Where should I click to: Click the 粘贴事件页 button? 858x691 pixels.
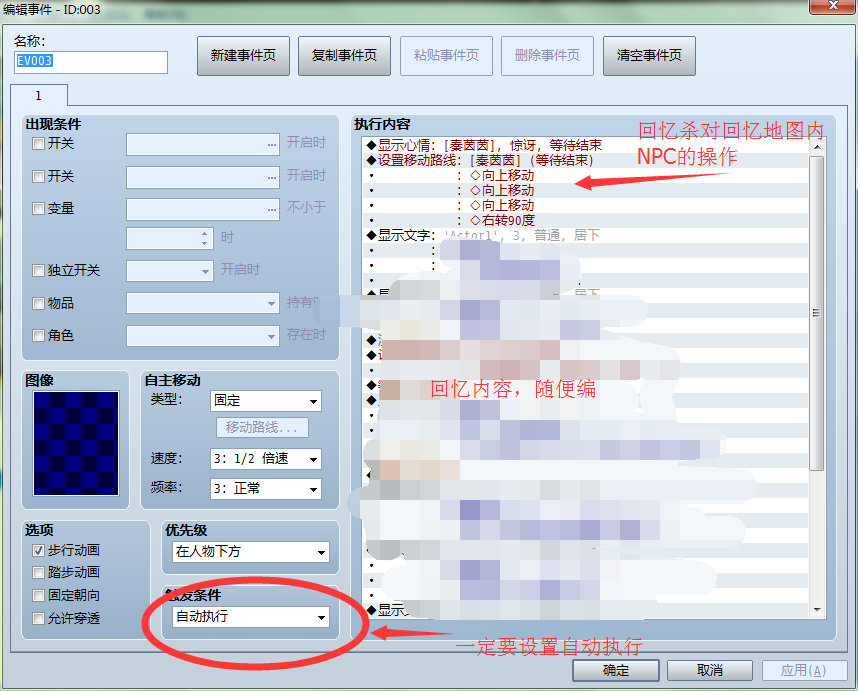tap(446, 56)
